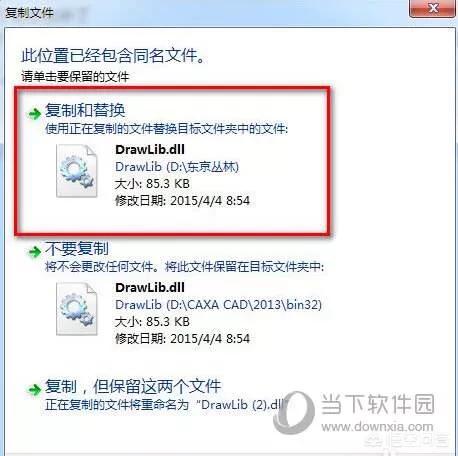458x456 pixels.
Task: Choose 复制，但保留这两个文件 option
Action: 133,386
